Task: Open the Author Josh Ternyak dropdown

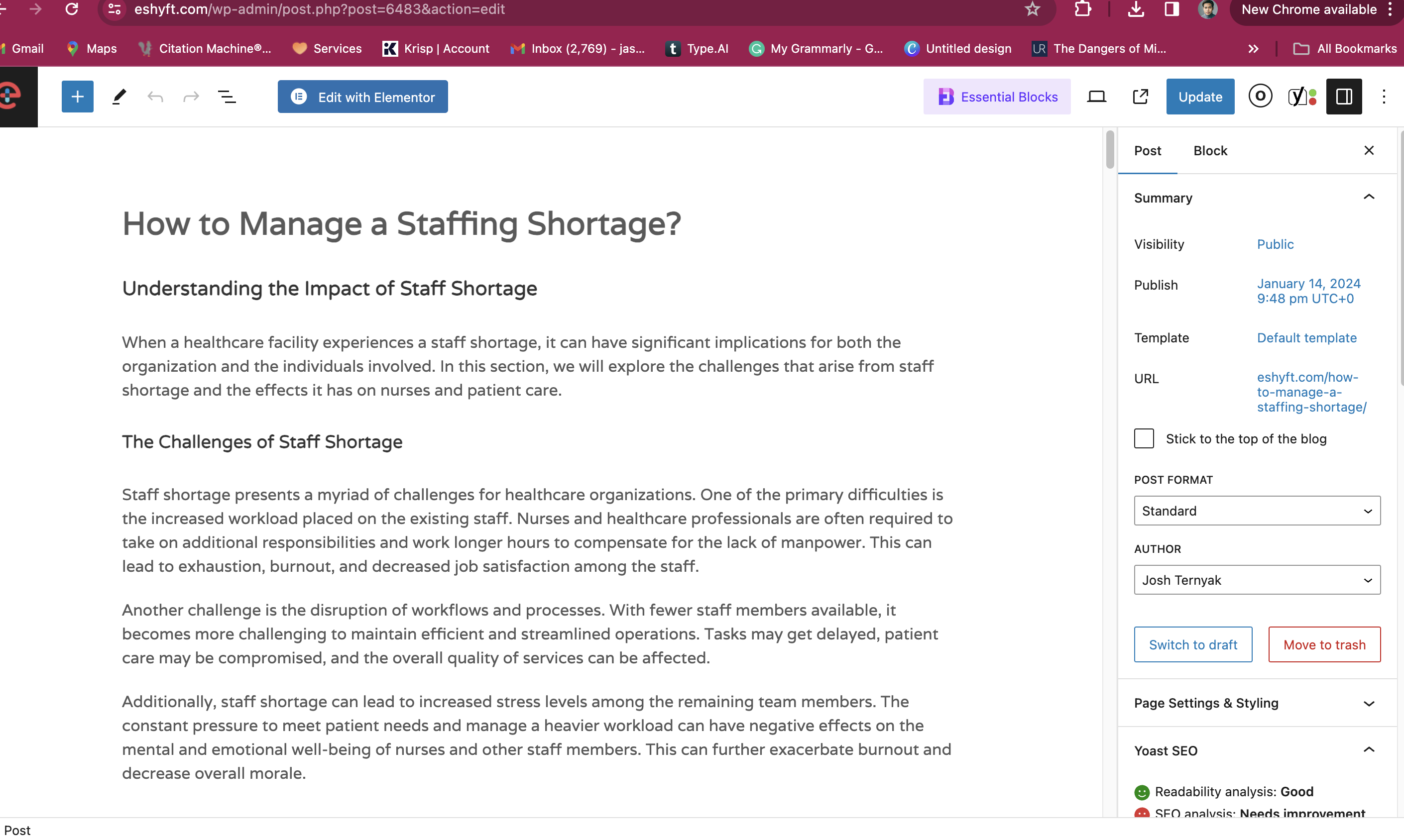Action: coord(1257,580)
